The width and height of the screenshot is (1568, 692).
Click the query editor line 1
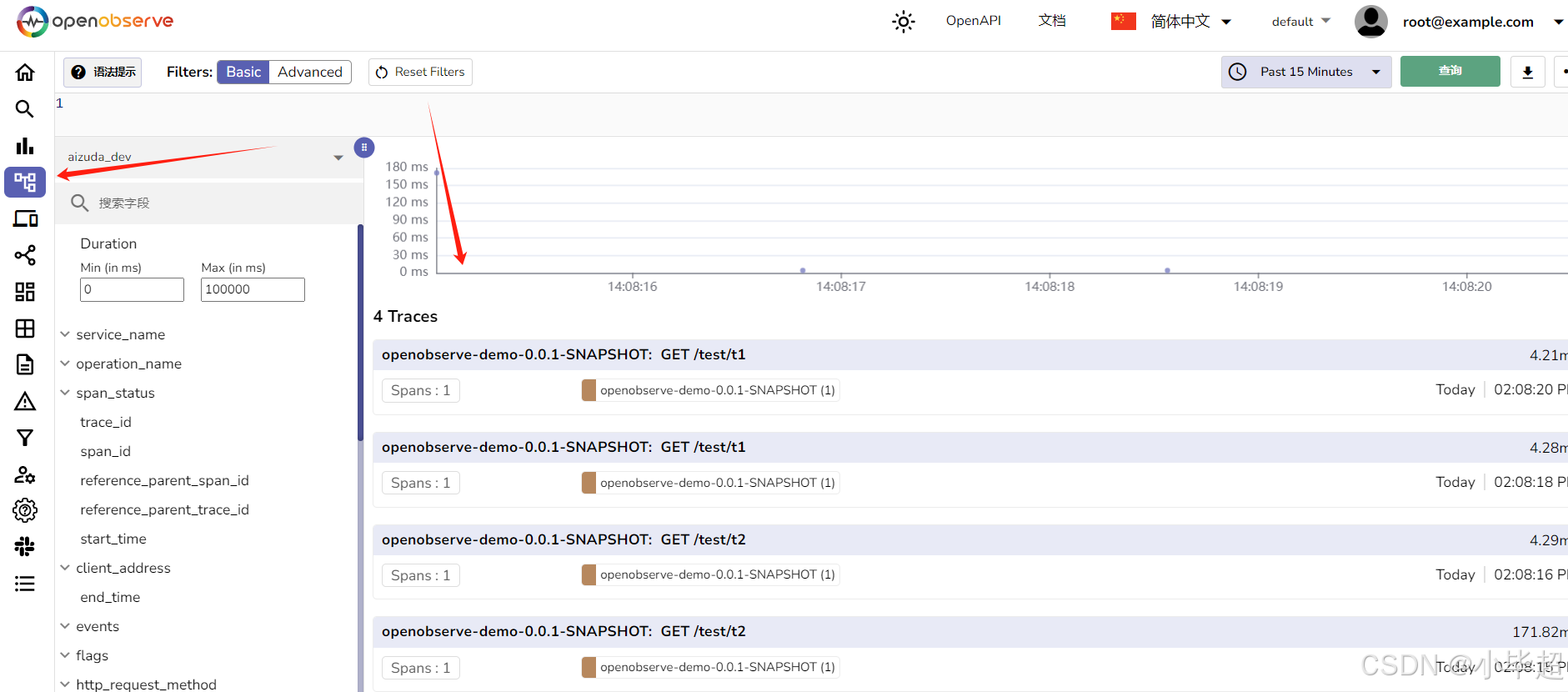tap(810, 103)
